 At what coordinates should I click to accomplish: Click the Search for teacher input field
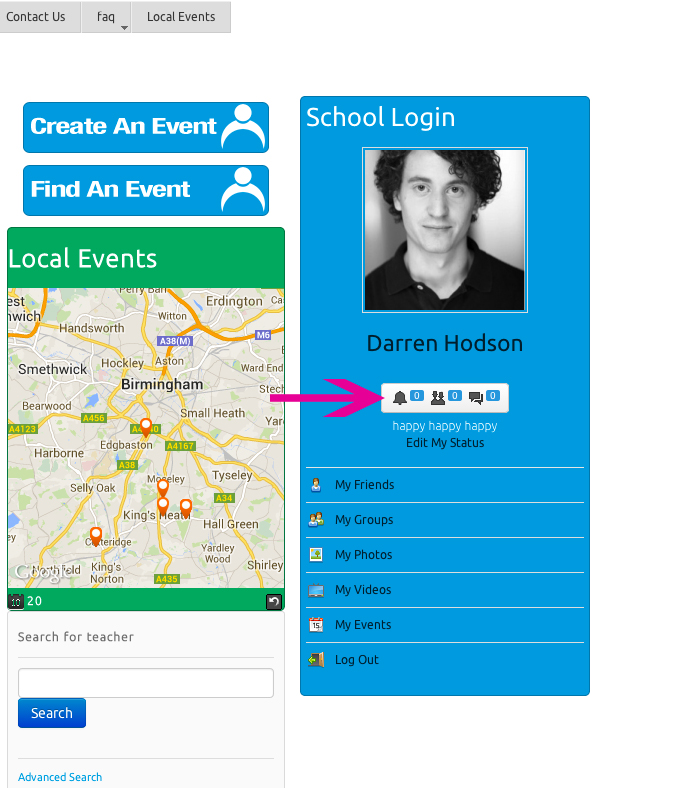(146, 683)
